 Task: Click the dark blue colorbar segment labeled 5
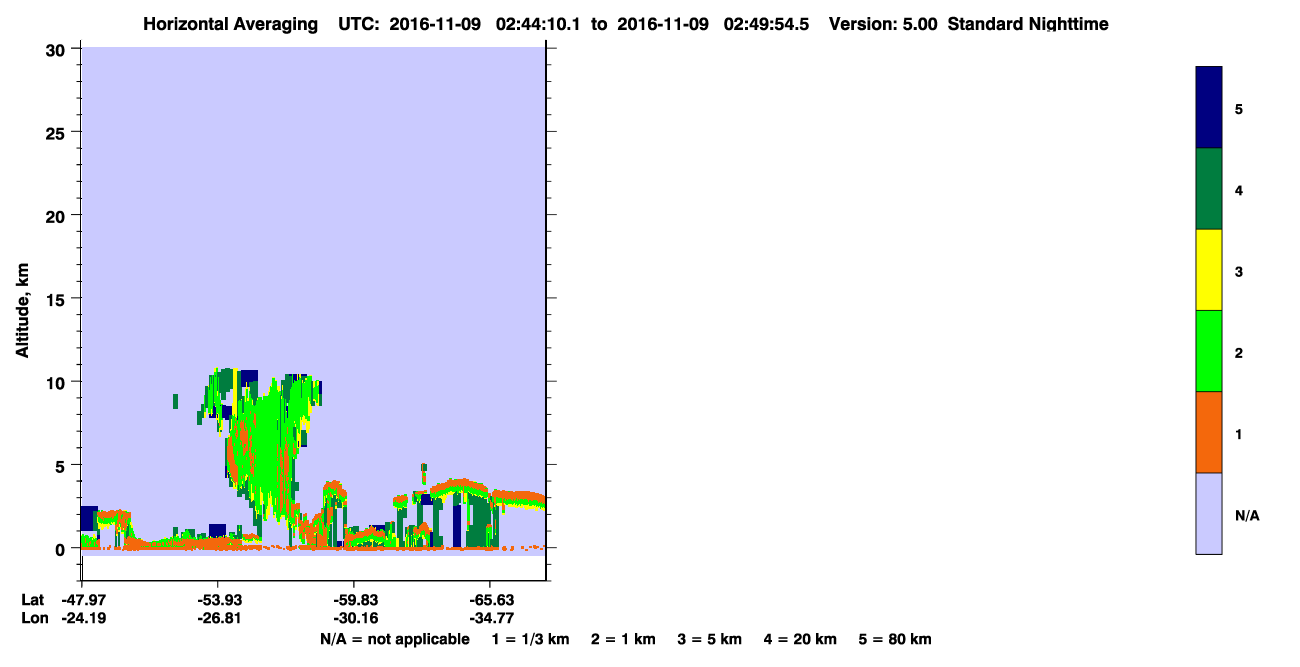point(1209,108)
